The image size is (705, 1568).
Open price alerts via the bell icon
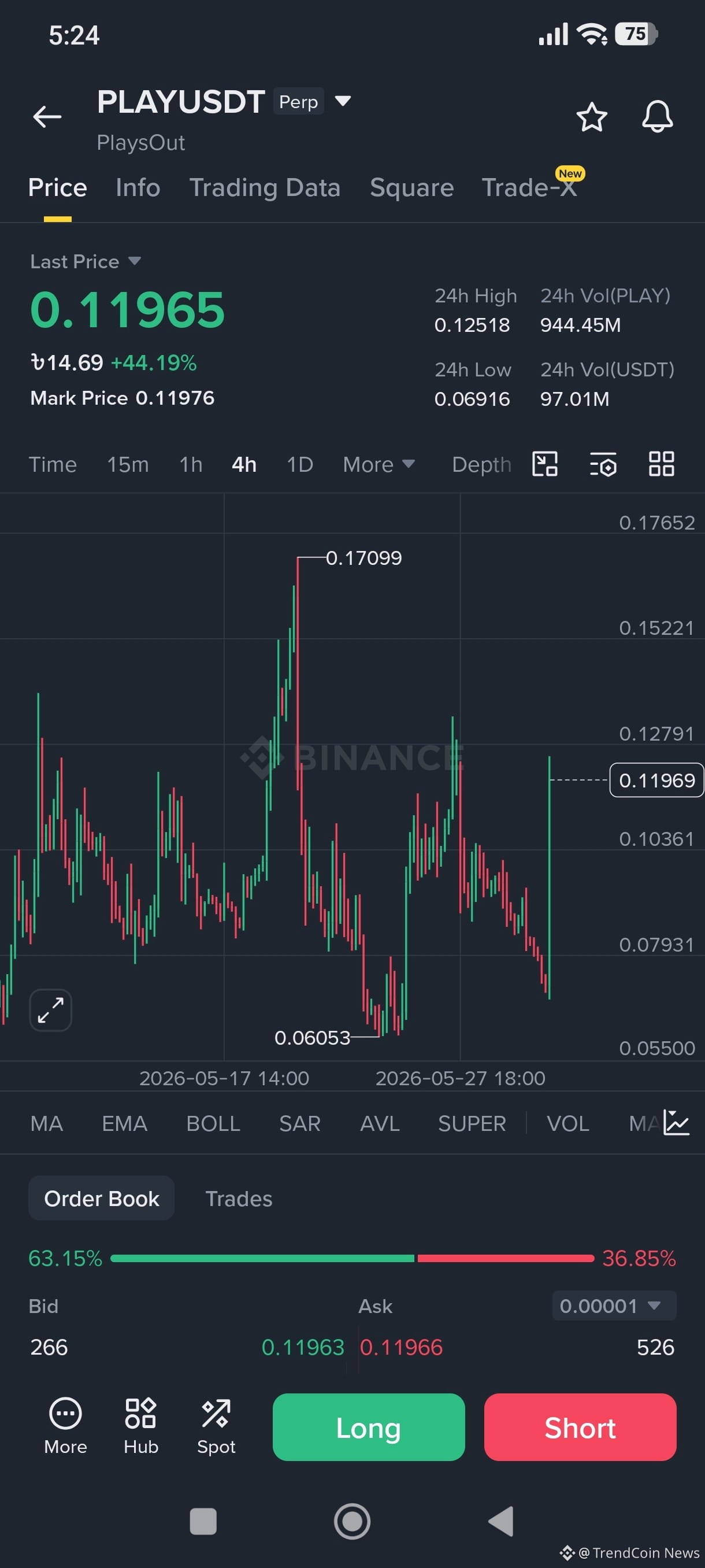point(658,116)
